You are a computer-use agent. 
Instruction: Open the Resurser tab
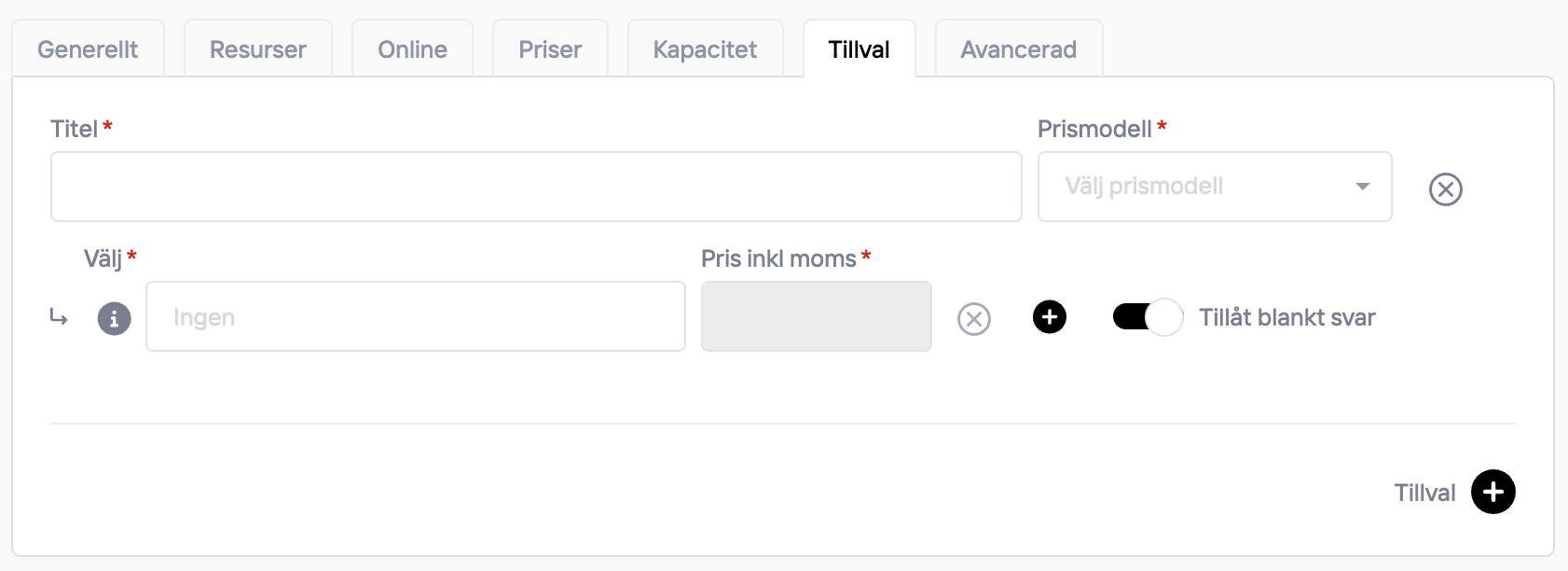click(x=257, y=49)
